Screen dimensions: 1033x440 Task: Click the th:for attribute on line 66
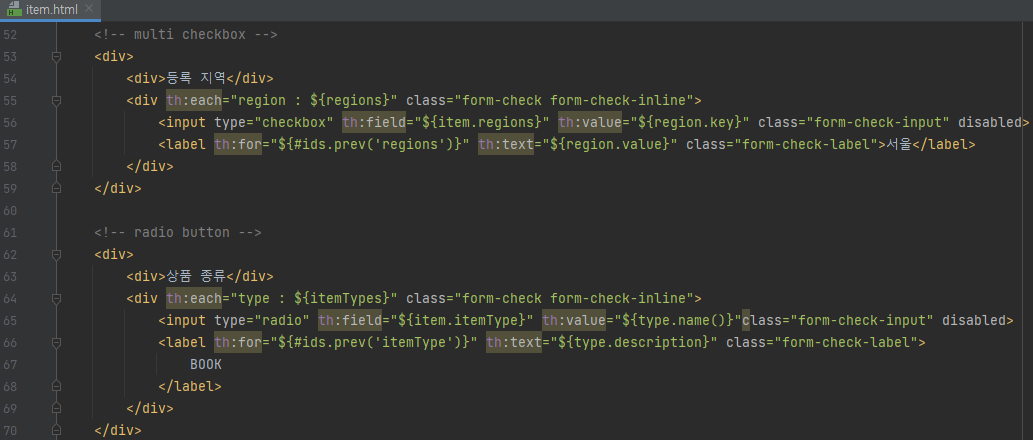pyautogui.click(x=238, y=343)
